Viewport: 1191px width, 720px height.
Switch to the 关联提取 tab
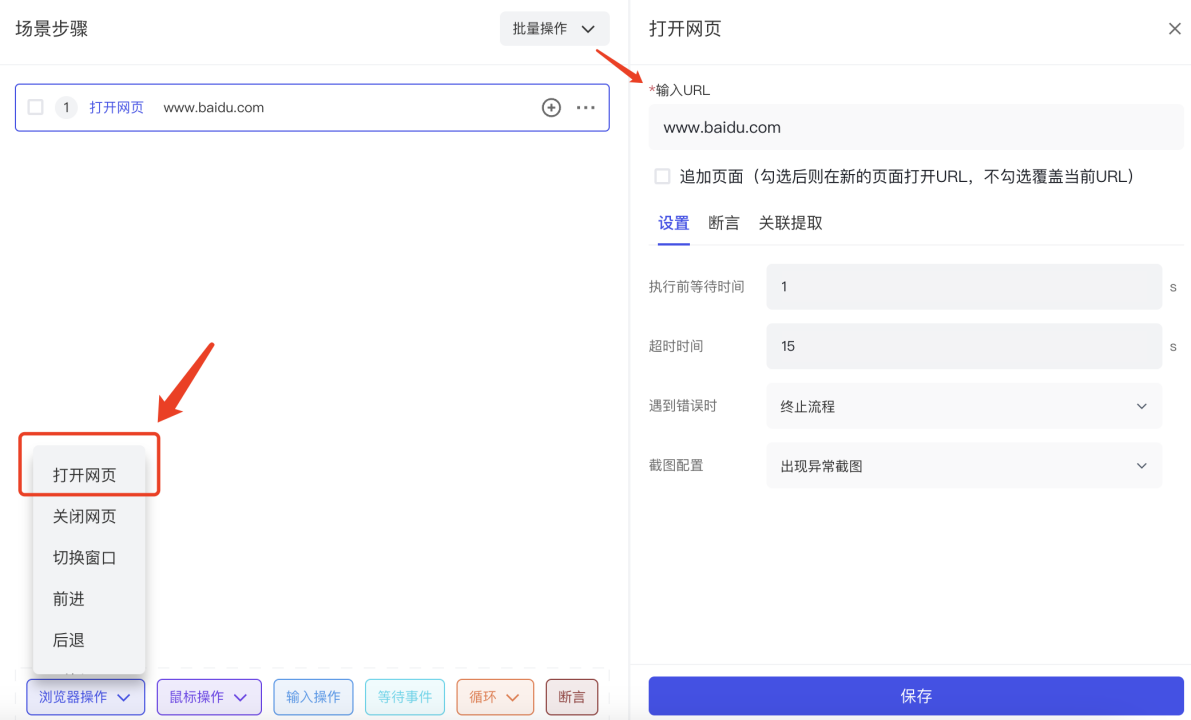(x=790, y=223)
